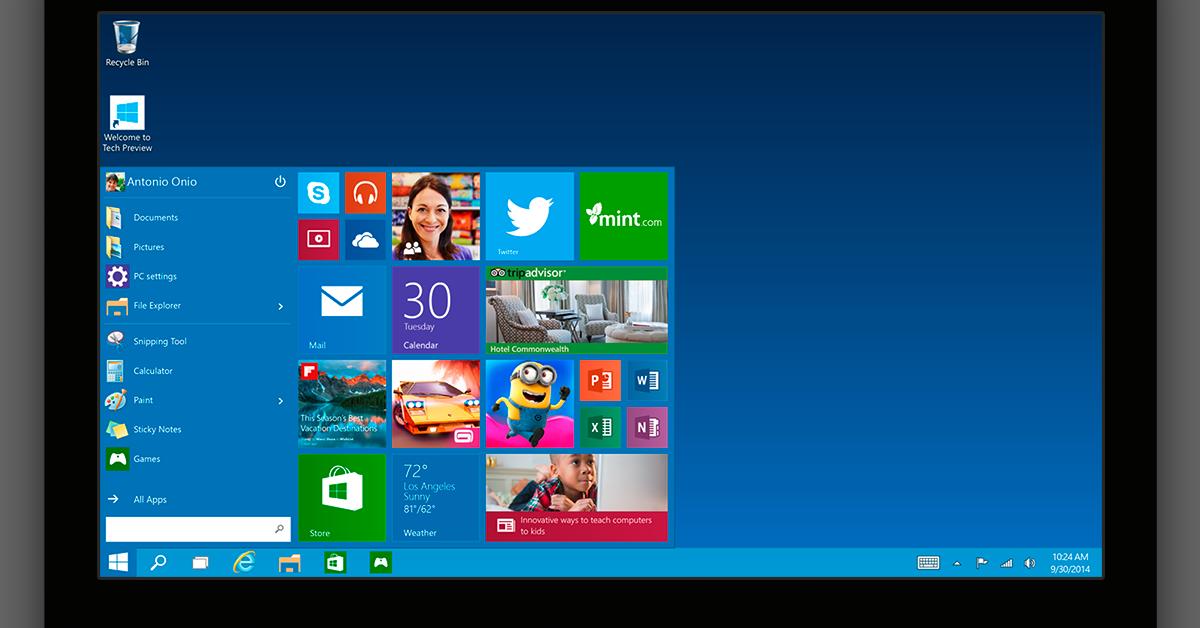Open the Flipboard vacation destinations tile

tap(342, 404)
